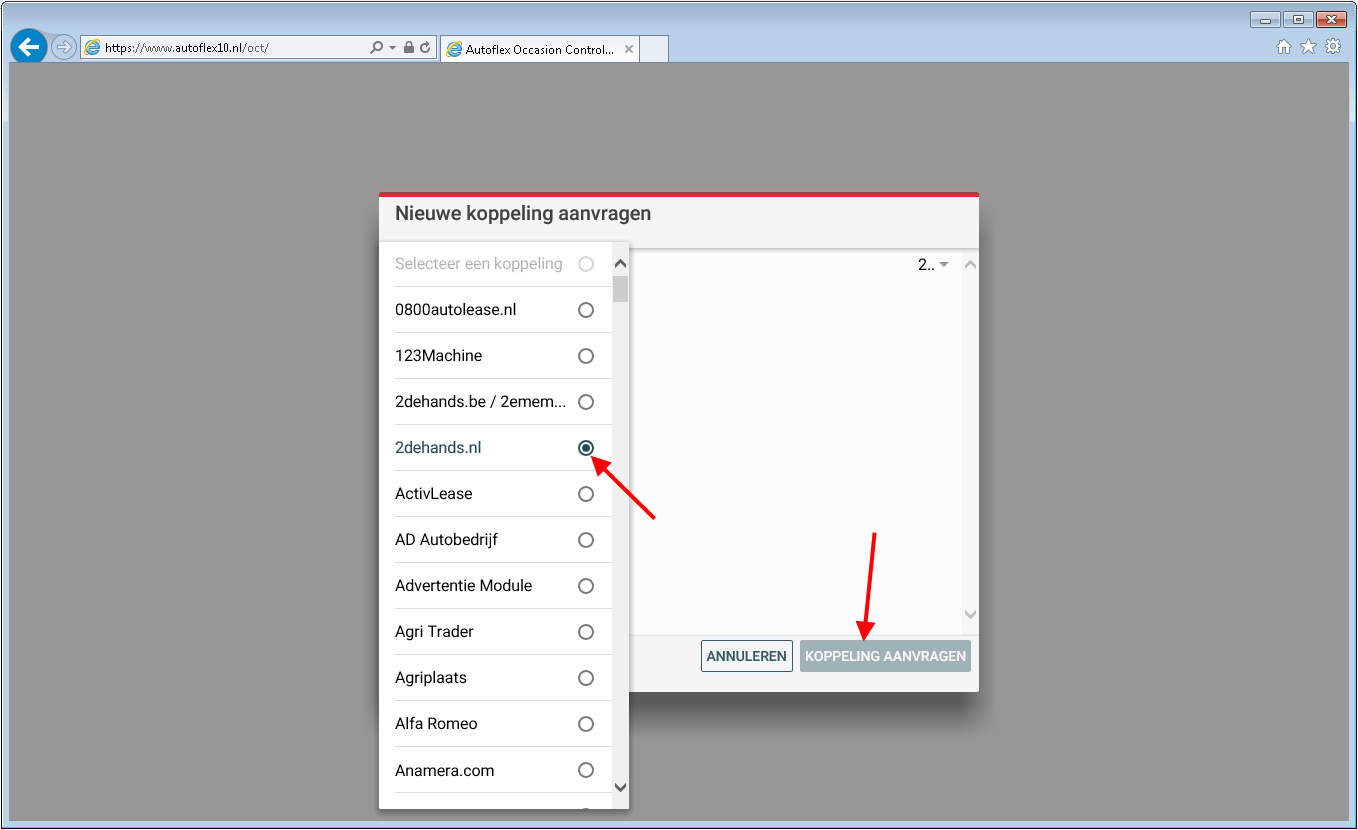
Task: Click the Koppeling aanvragen button
Action: pos(885,656)
